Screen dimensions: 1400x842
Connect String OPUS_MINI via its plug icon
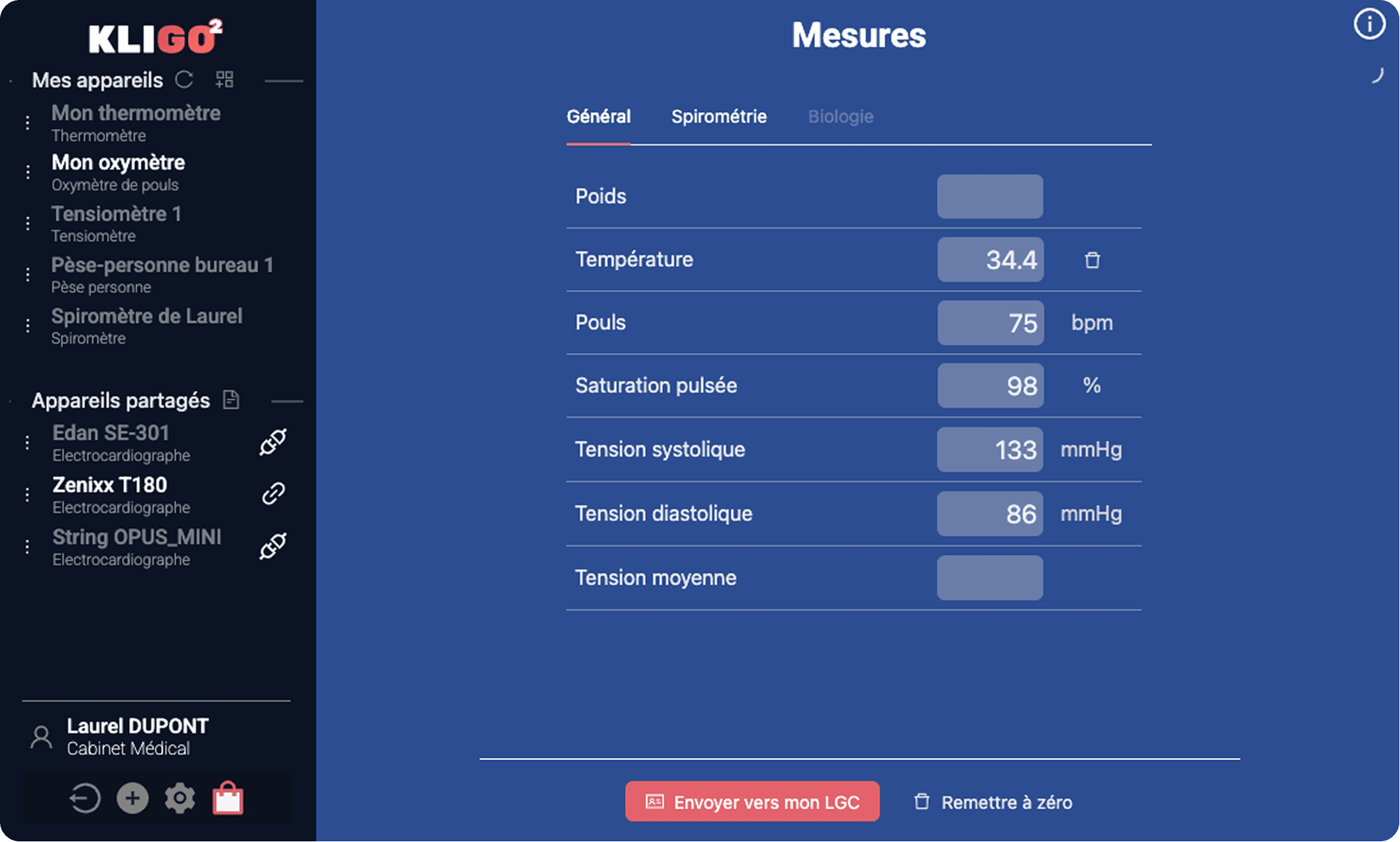(273, 545)
